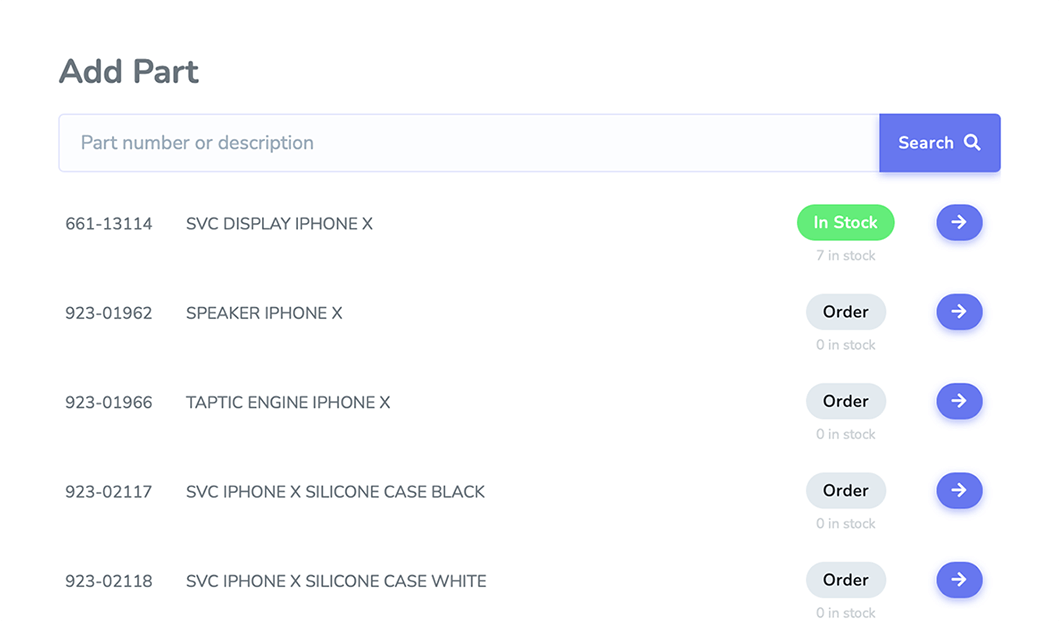
Task: Click the SVC DISPLAY IPHONE X description
Action: tap(279, 224)
